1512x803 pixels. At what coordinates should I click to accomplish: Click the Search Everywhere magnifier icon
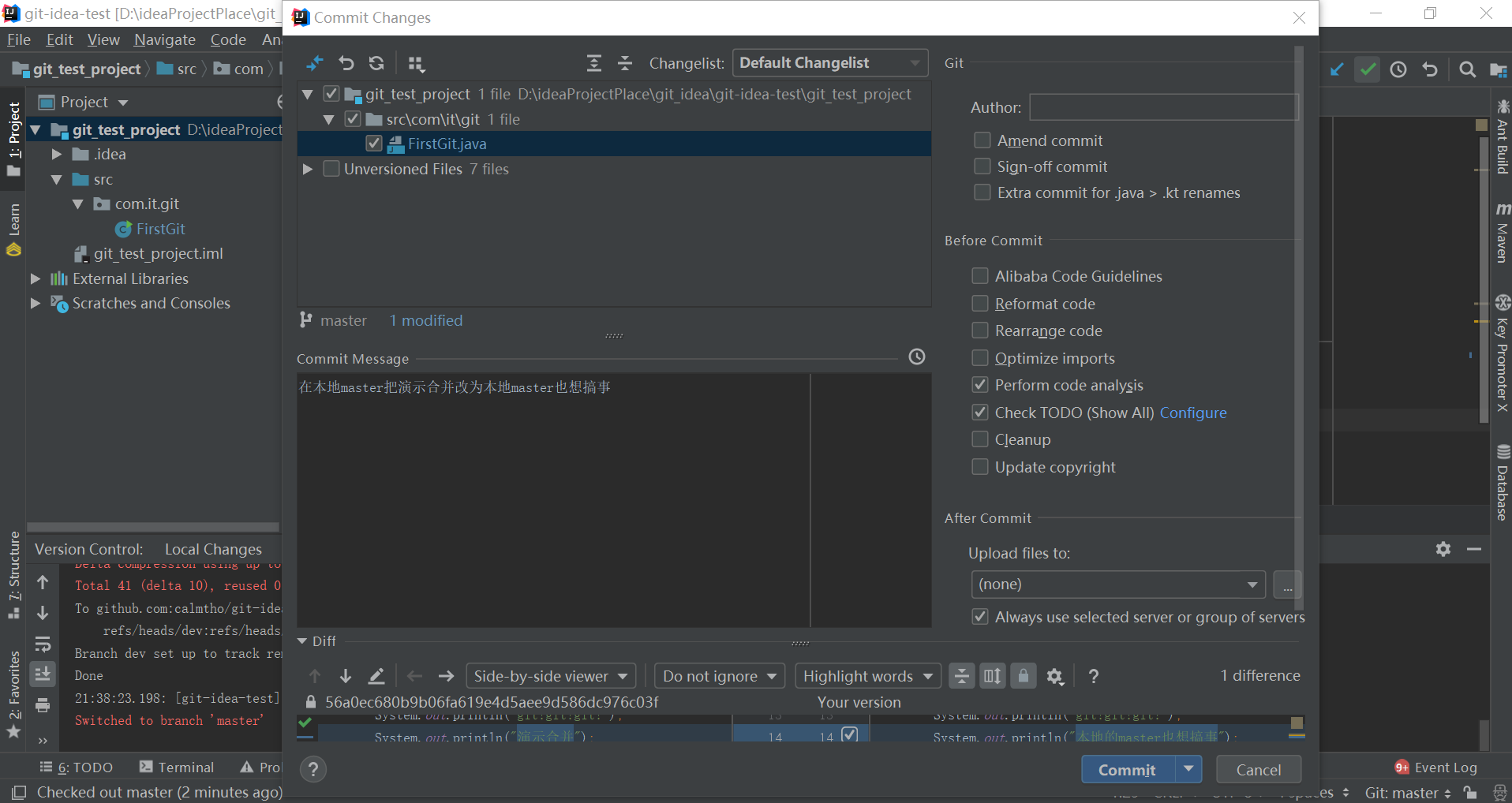pyautogui.click(x=1467, y=69)
